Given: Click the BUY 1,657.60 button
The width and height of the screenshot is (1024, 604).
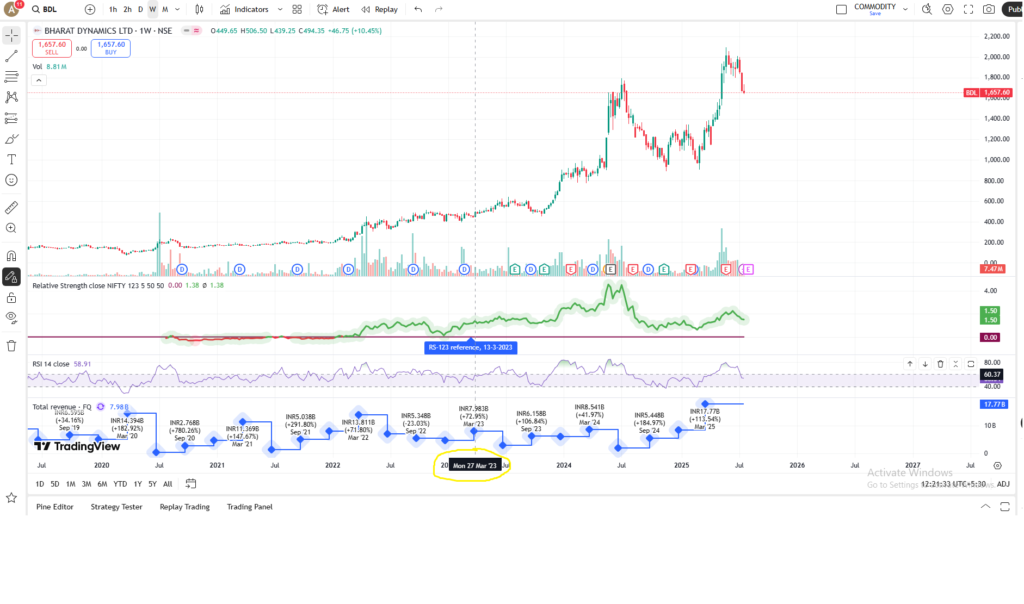Looking at the screenshot, I should pyautogui.click(x=110, y=48).
